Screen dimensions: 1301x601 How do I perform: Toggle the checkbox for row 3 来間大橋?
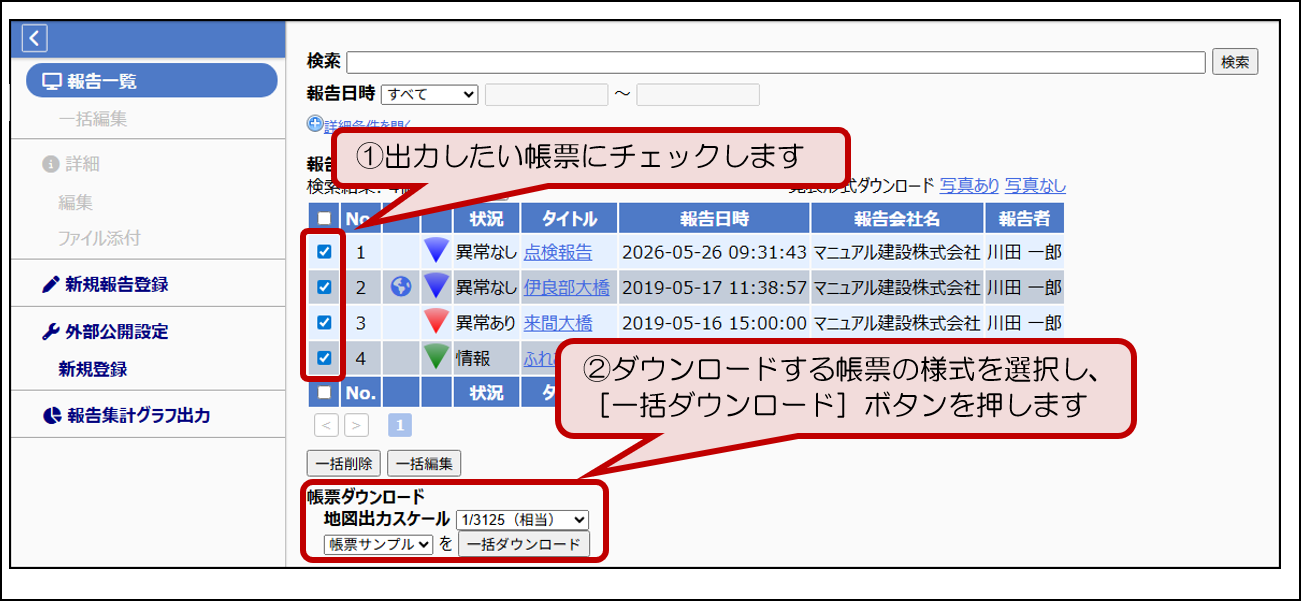tap(324, 322)
